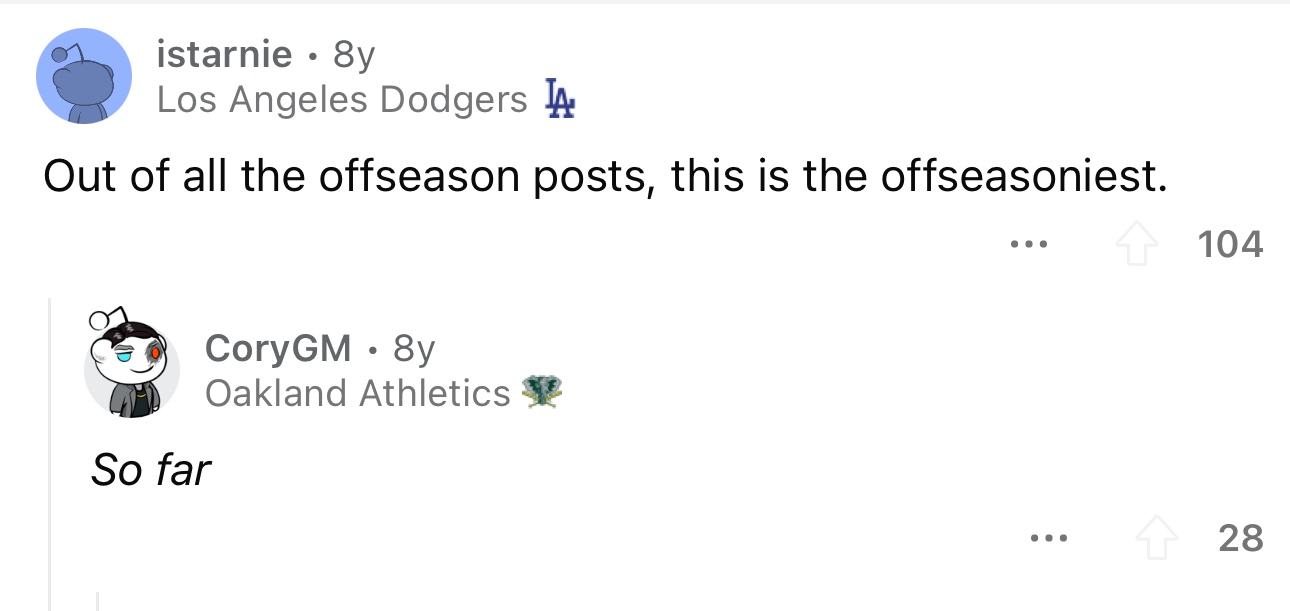This screenshot has width=1290, height=611.
Task: Visit the CoryGM user profile
Action: 278,348
